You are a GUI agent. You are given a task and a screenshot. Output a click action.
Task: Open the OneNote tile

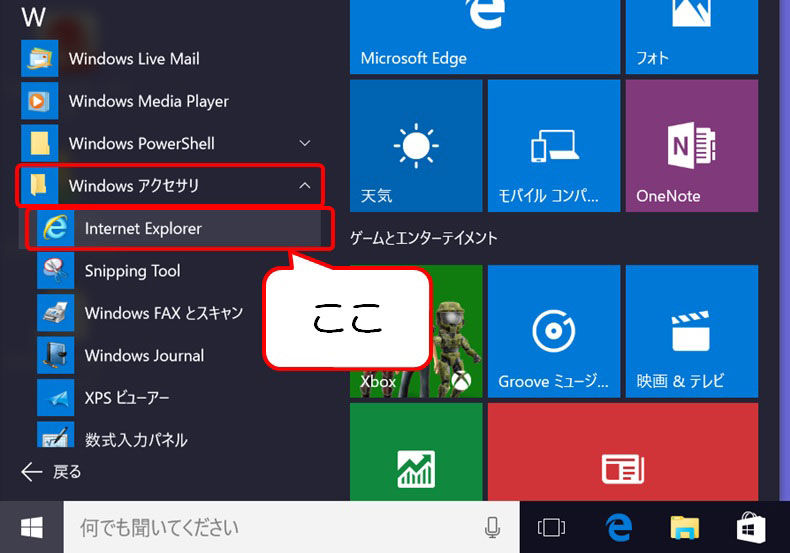(692, 146)
